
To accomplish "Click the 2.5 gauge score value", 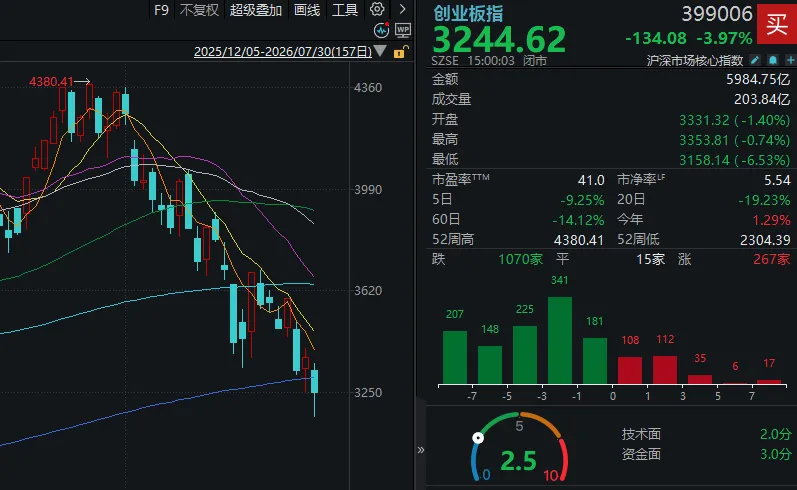I will pos(518,461).
